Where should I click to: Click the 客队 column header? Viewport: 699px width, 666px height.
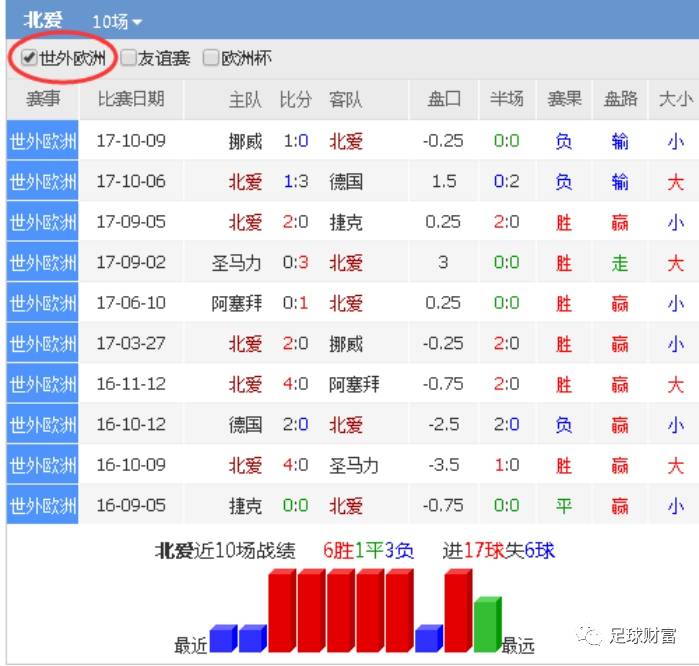click(346, 99)
